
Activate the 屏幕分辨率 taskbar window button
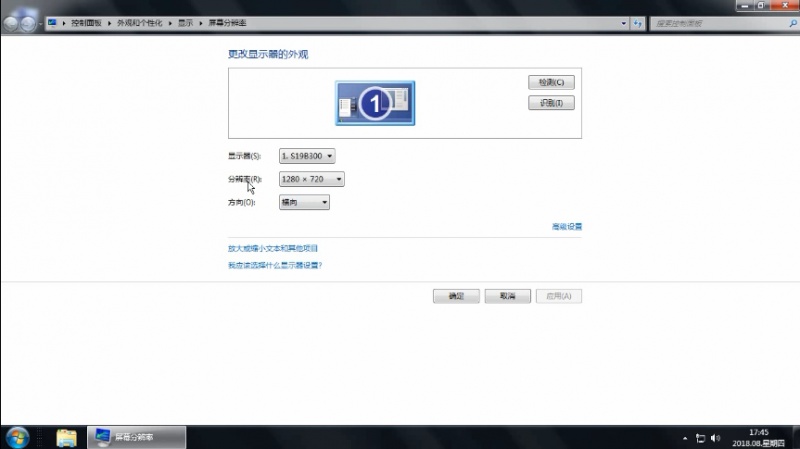coord(136,437)
